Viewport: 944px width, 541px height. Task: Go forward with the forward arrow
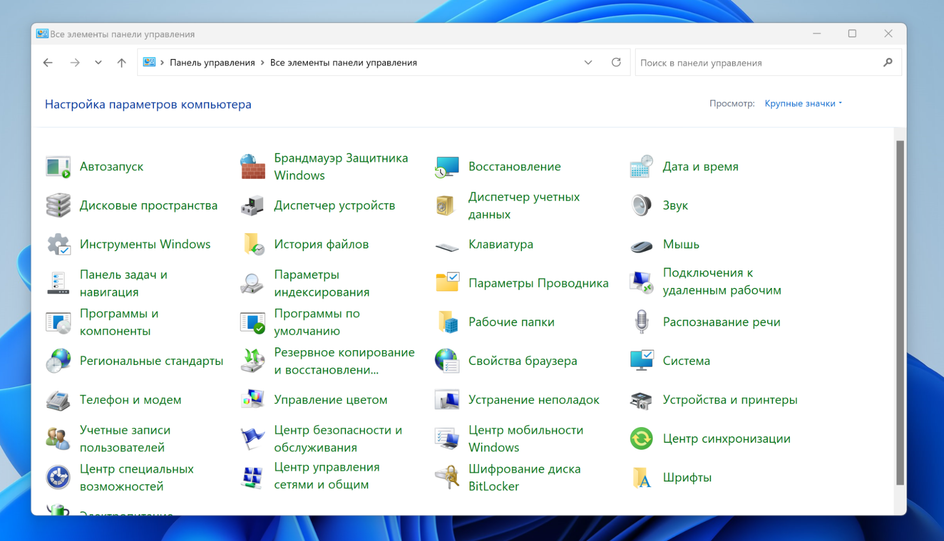(x=75, y=63)
